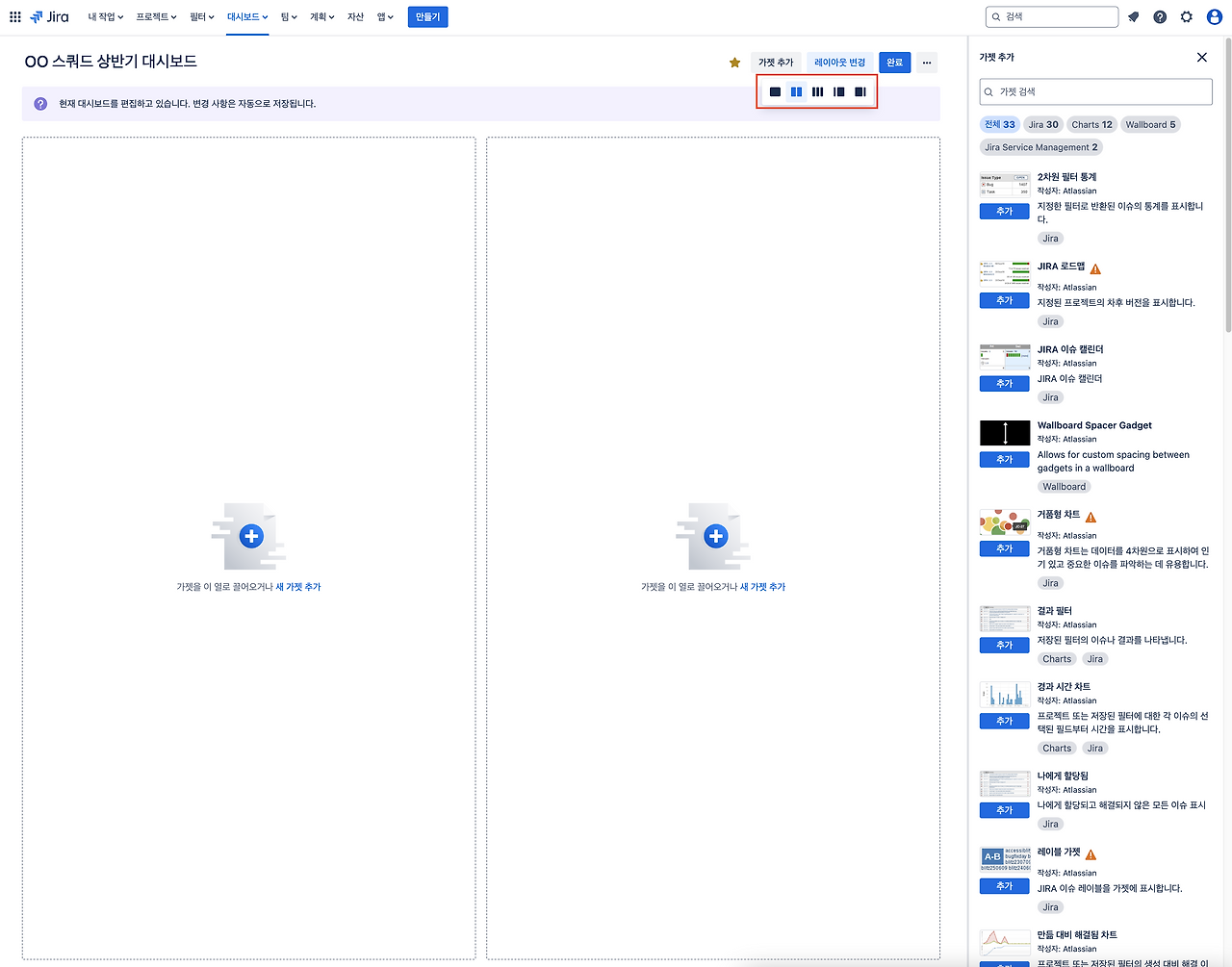1232x967 pixels.
Task: Open settings with the gear icon
Action: point(1187,16)
